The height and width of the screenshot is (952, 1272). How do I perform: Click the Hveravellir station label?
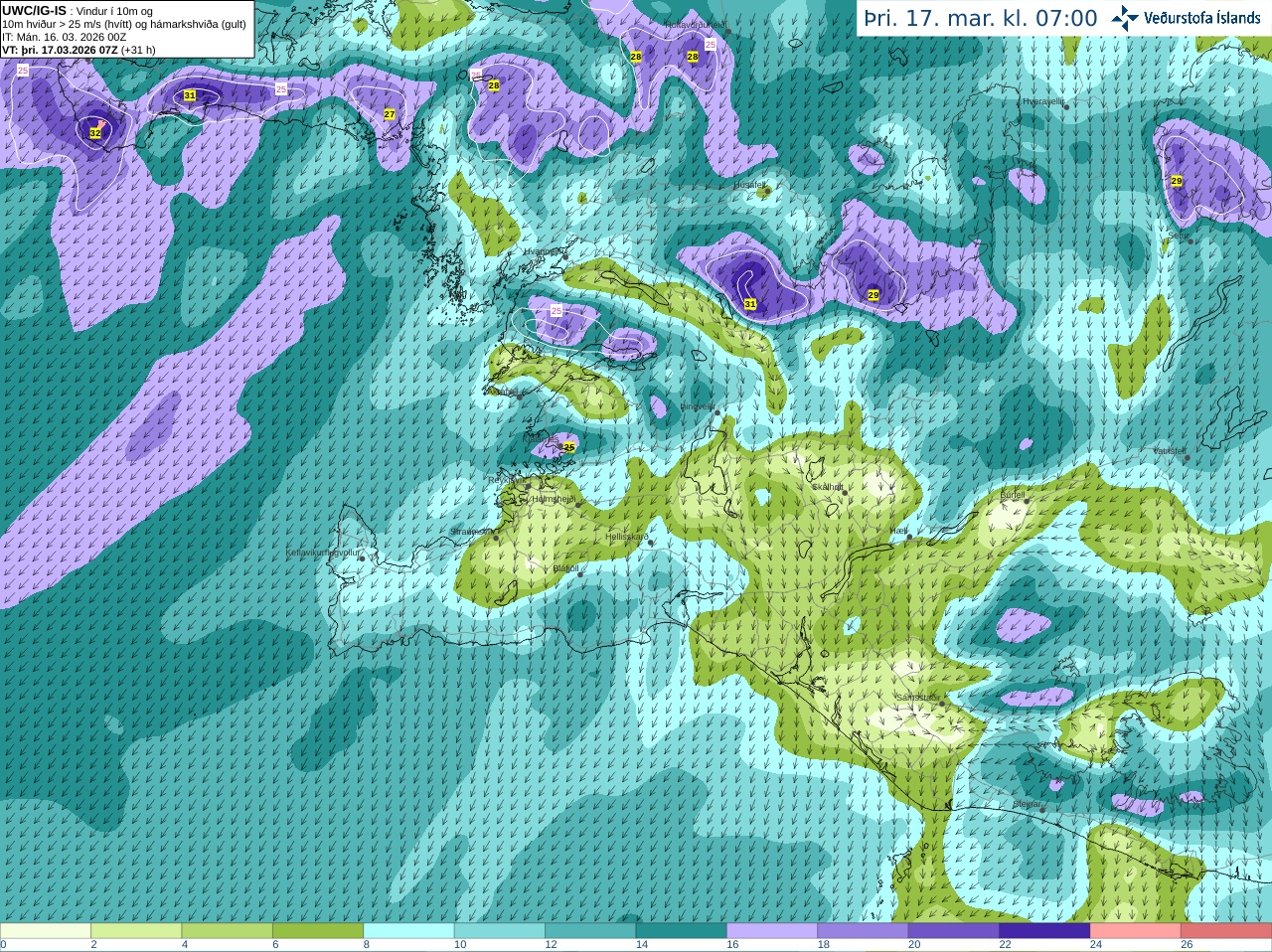1043,101
